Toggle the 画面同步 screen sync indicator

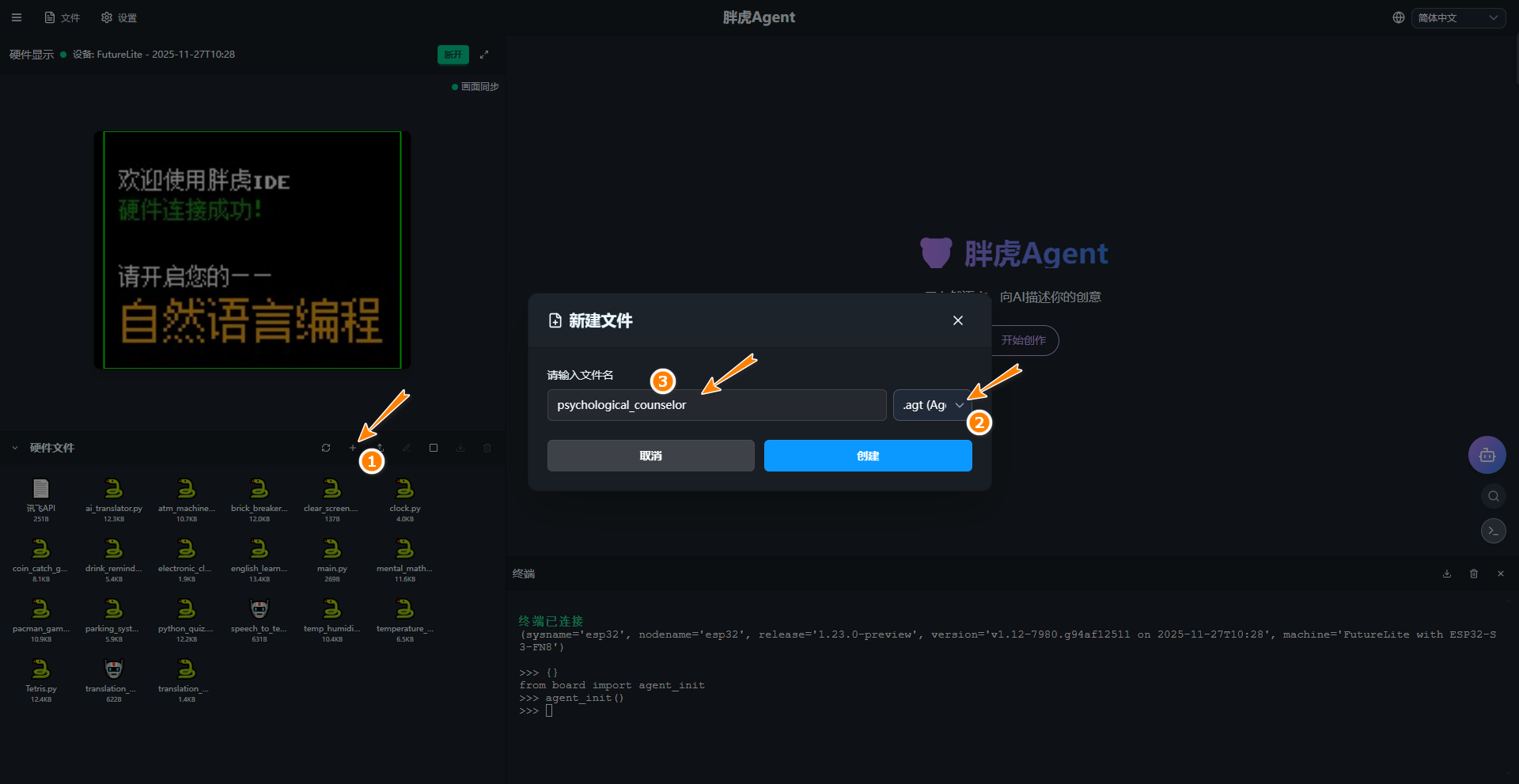click(475, 87)
